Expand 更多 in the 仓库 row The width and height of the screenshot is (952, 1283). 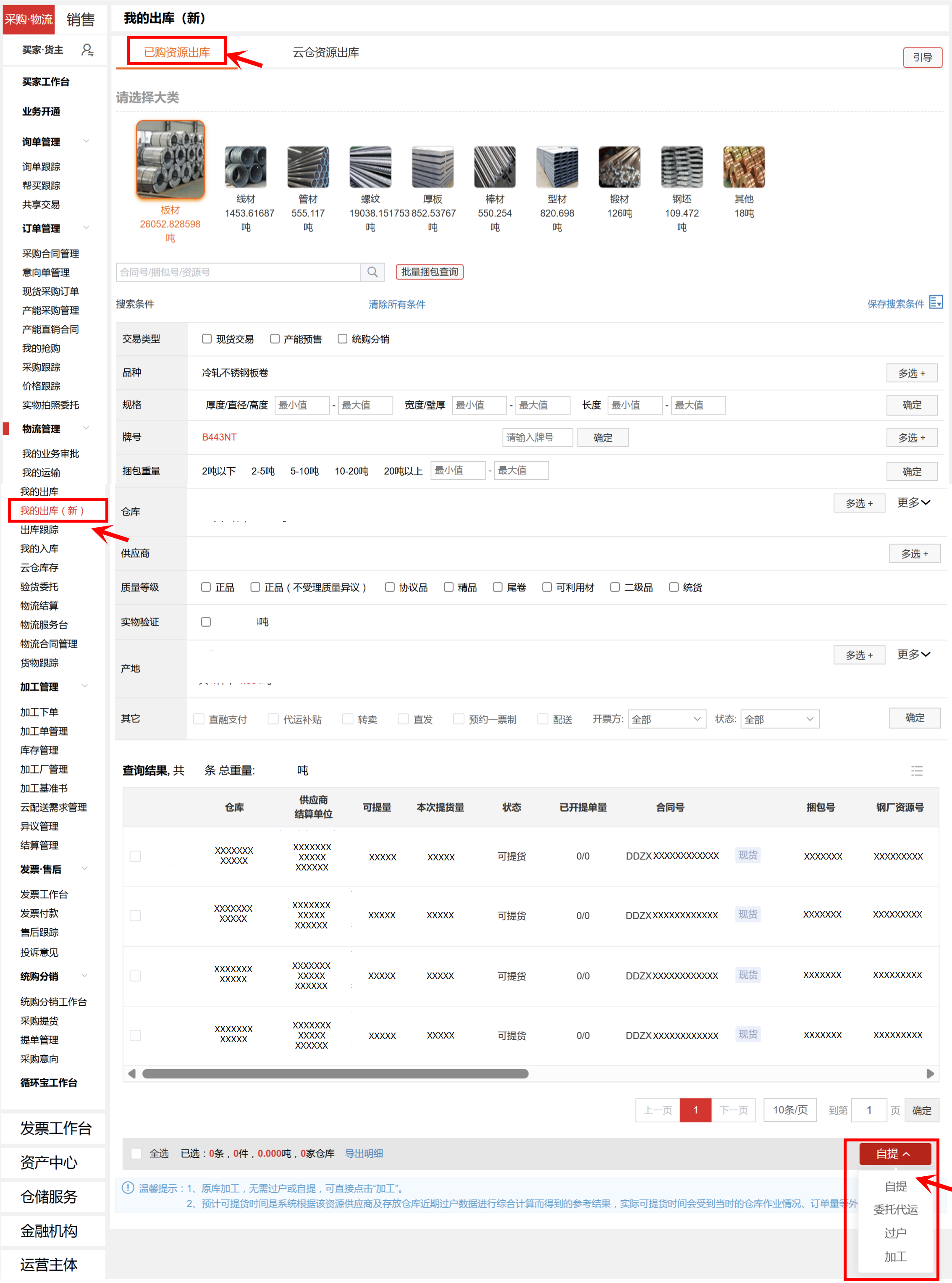[x=913, y=502]
